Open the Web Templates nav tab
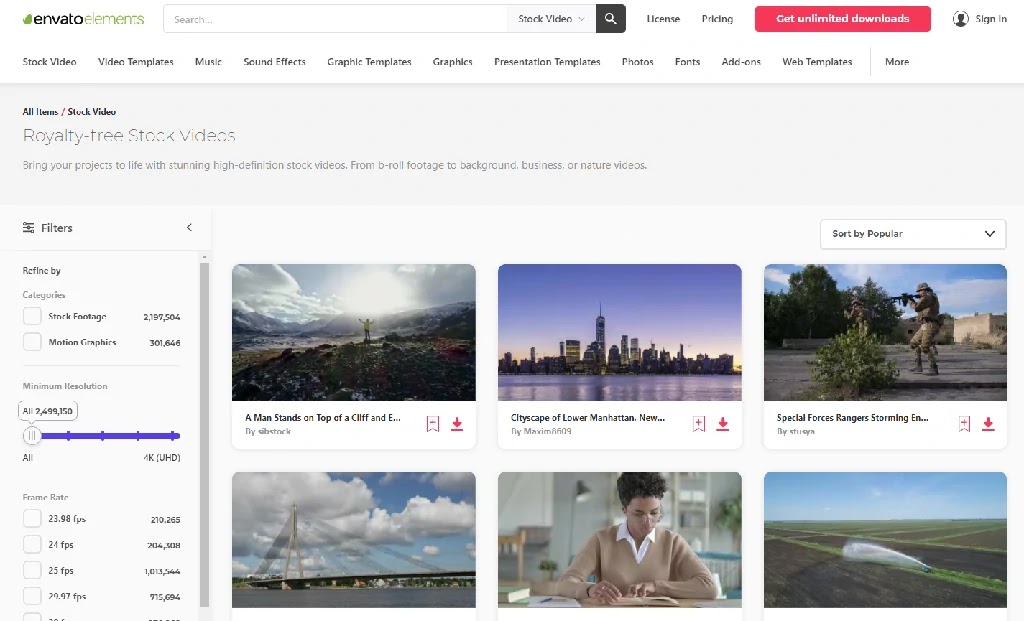1024x621 pixels. pyautogui.click(x=817, y=61)
